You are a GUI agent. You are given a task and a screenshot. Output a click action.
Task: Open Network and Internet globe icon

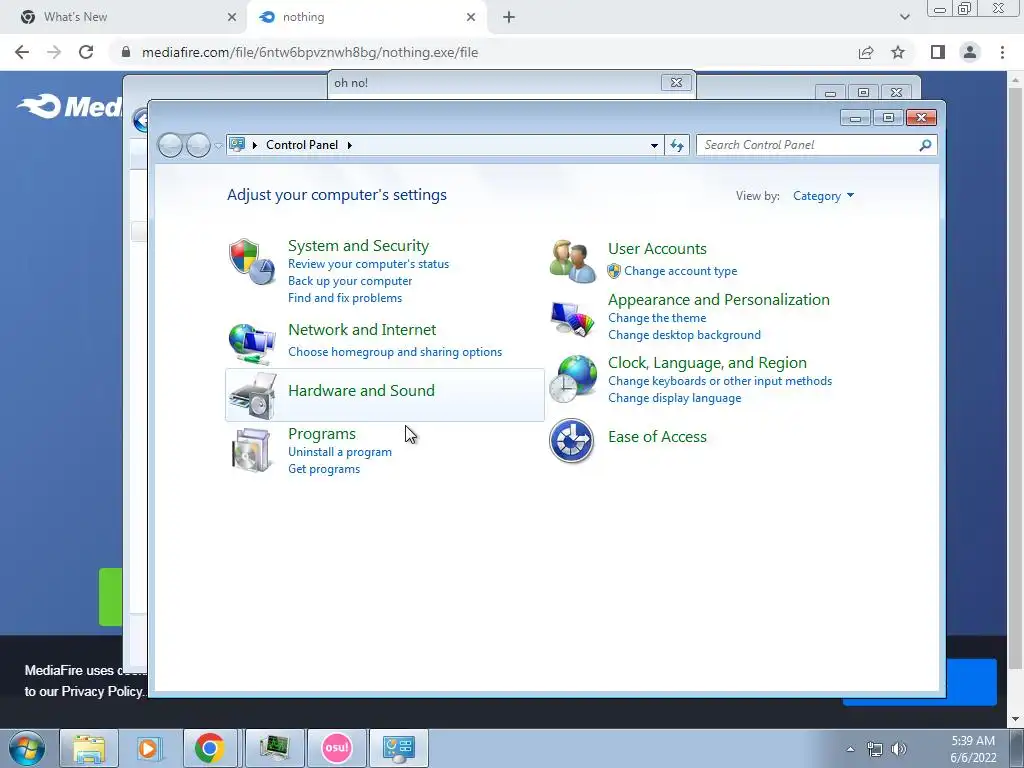(252, 344)
